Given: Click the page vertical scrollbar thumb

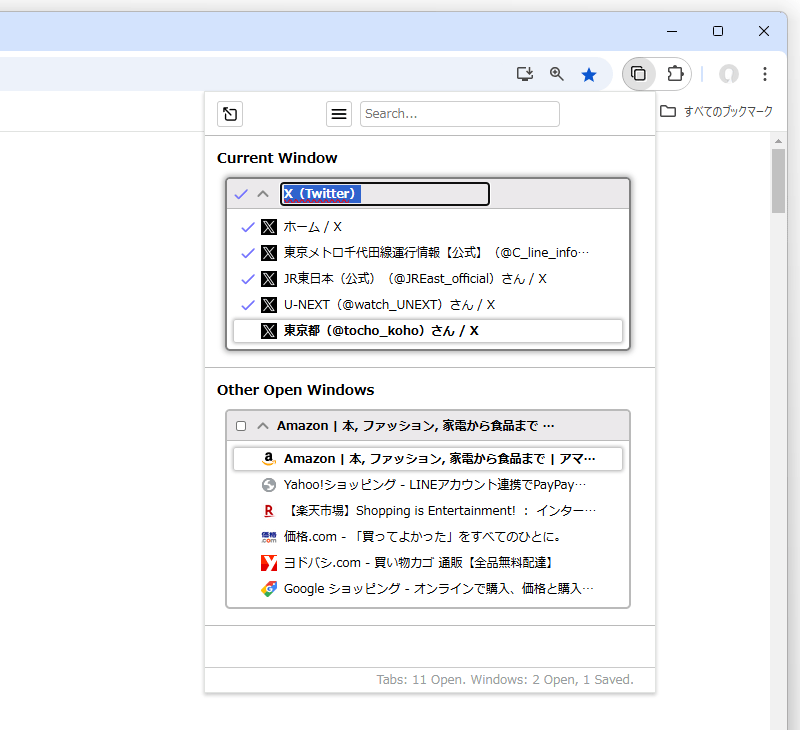Looking at the screenshot, I should (x=778, y=181).
